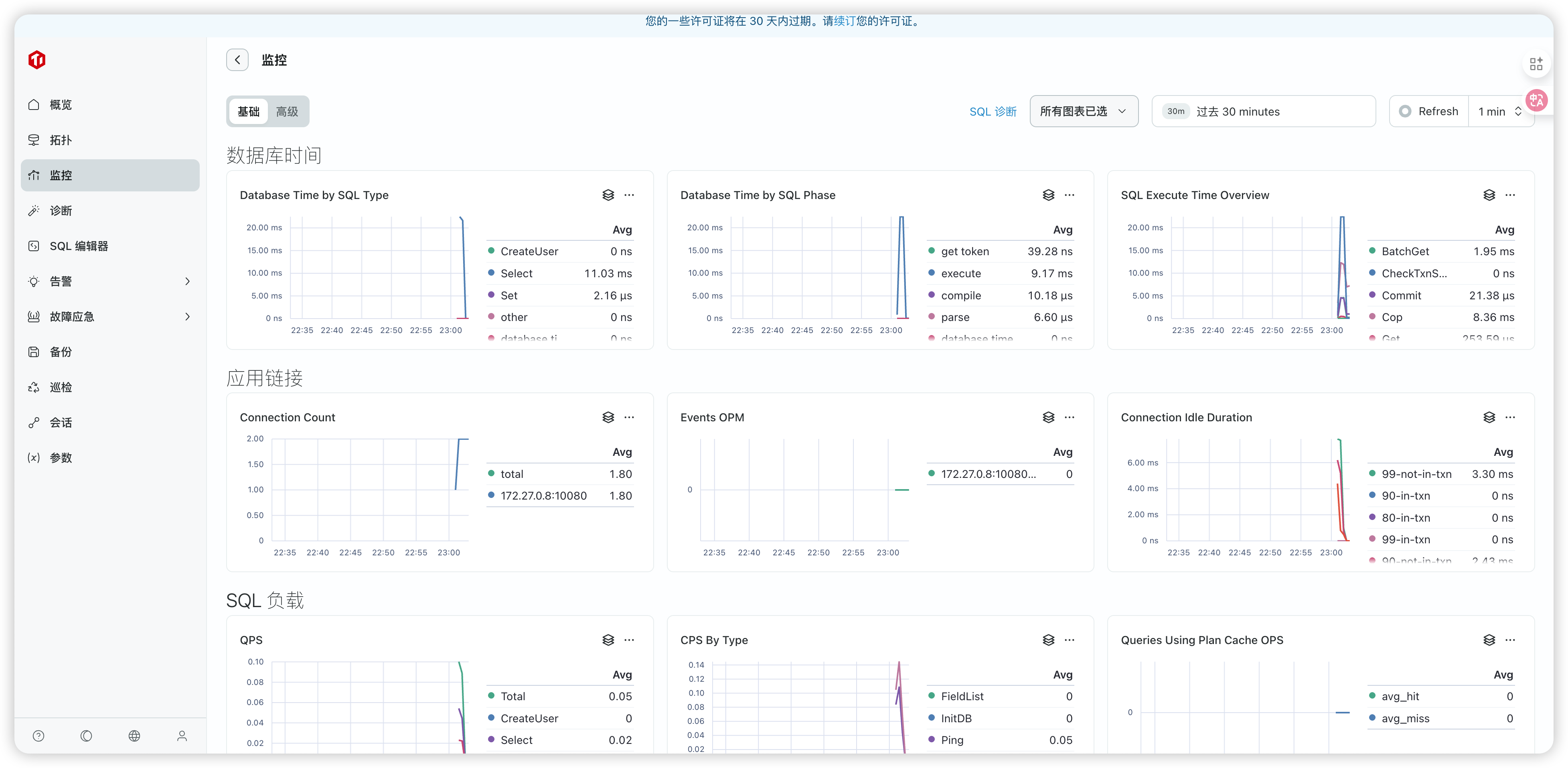Expand the 告警 sidebar submenu
The image size is (1568, 768).
coord(188,281)
